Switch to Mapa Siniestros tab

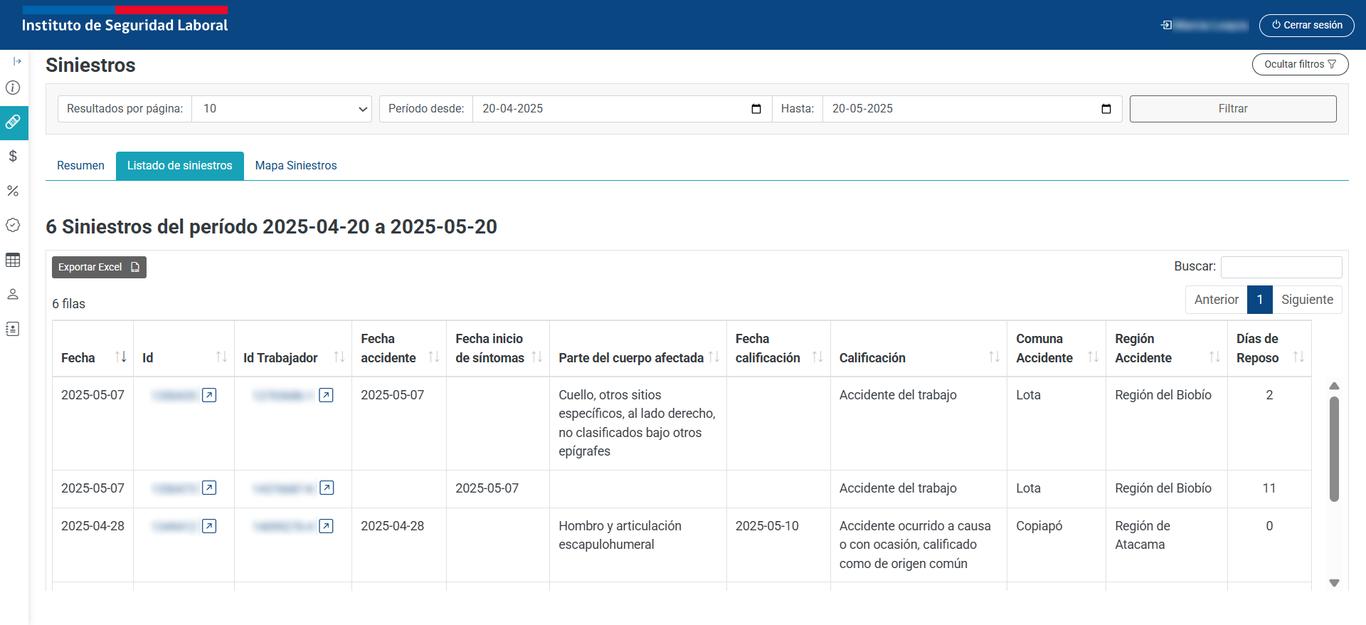[x=296, y=166]
